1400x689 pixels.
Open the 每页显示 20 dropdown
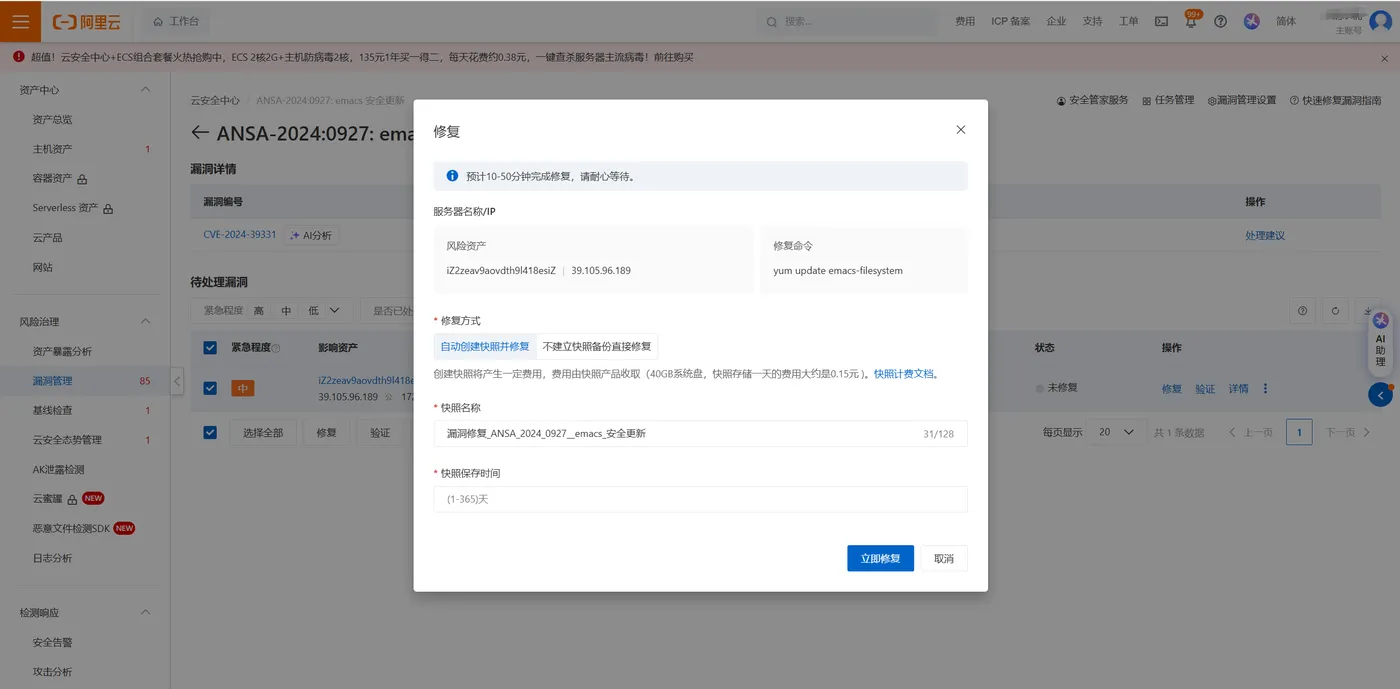click(1117, 432)
